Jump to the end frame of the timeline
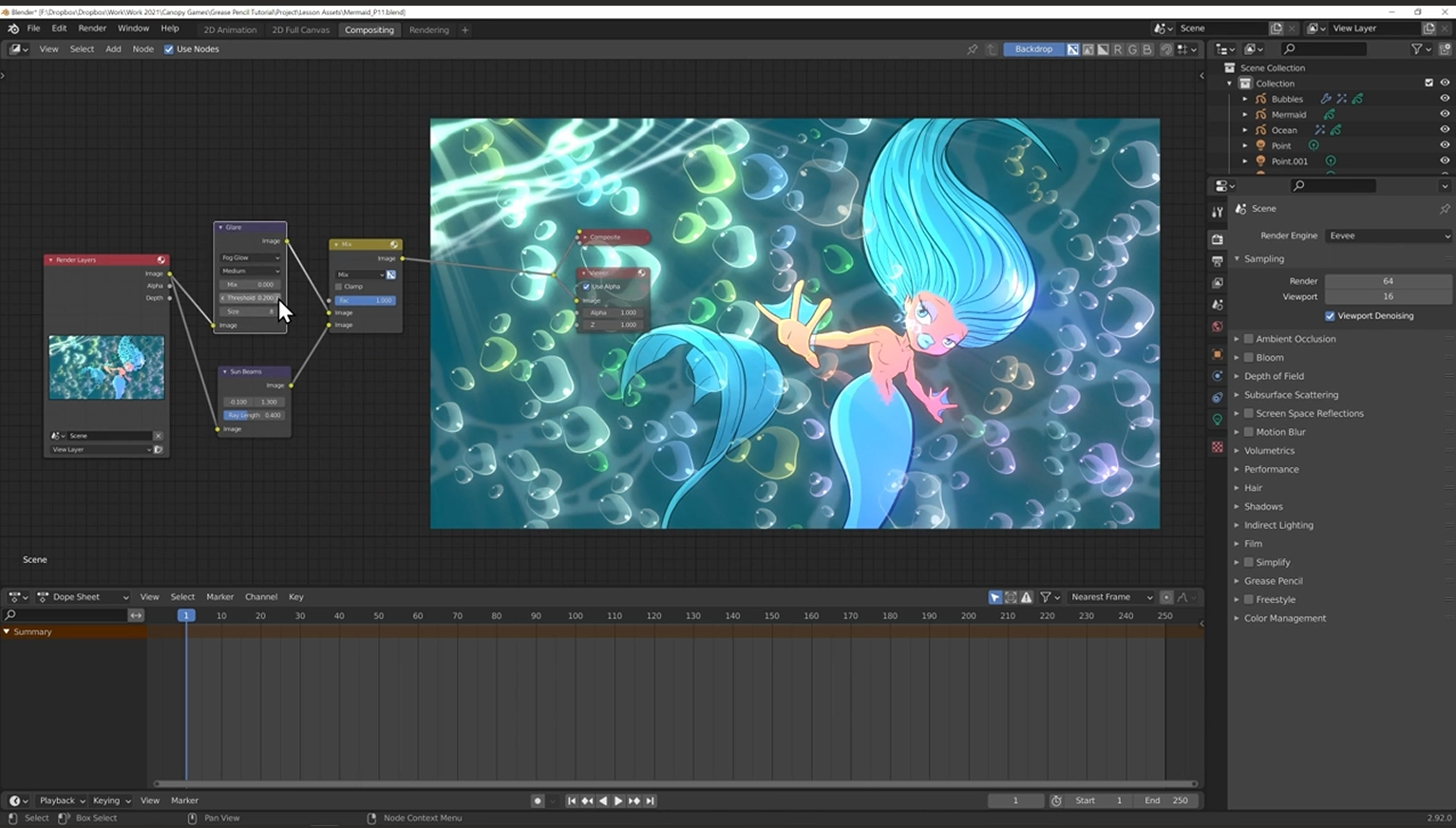 651,800
